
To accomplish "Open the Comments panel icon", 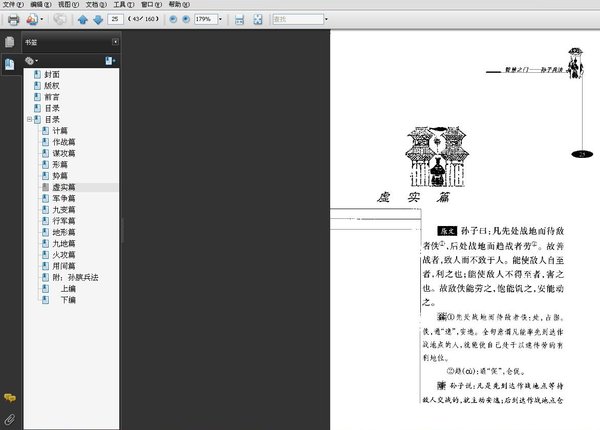I will pyautogui.click(x=9, y=398).
